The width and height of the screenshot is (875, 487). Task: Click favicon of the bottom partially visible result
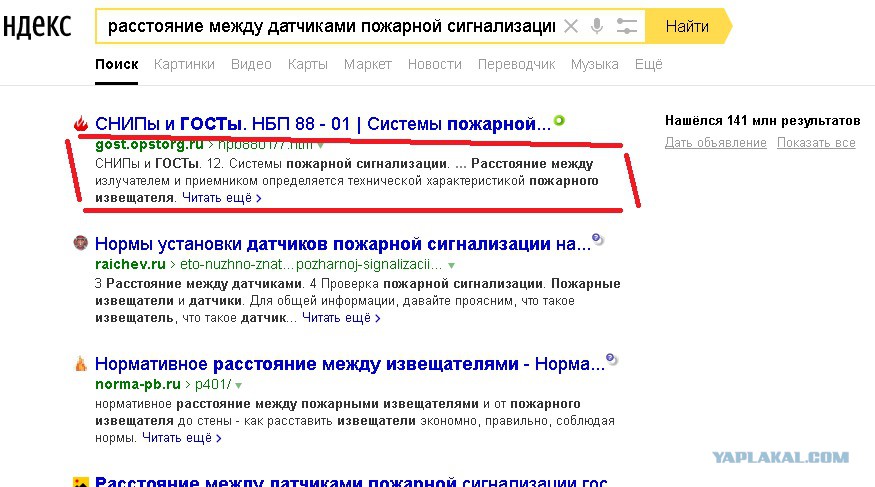click(81, 482)
